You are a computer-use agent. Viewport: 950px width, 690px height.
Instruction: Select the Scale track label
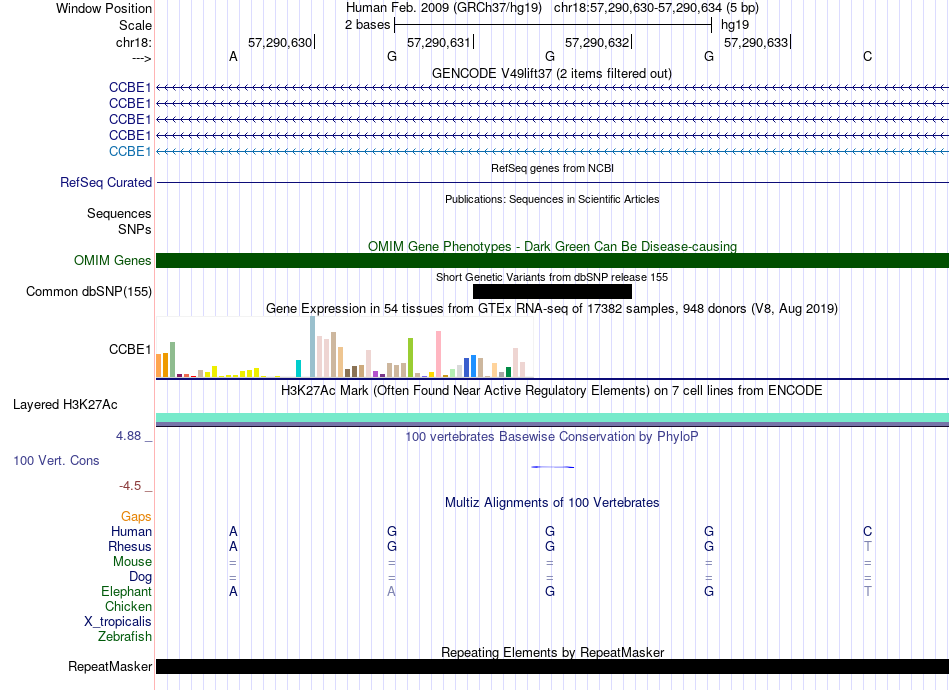pos(135,25)
